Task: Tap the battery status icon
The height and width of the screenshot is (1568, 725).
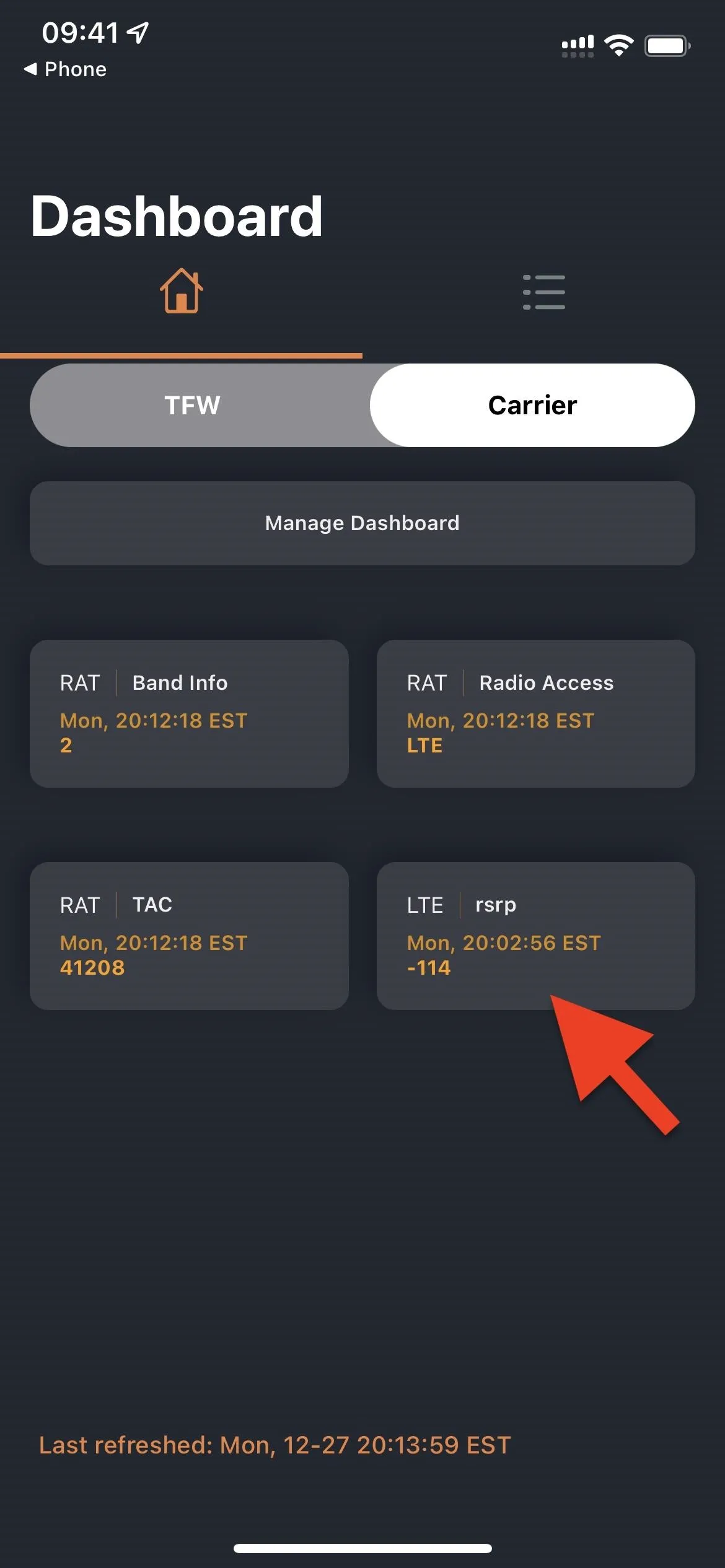Action: tap(667, 46)
